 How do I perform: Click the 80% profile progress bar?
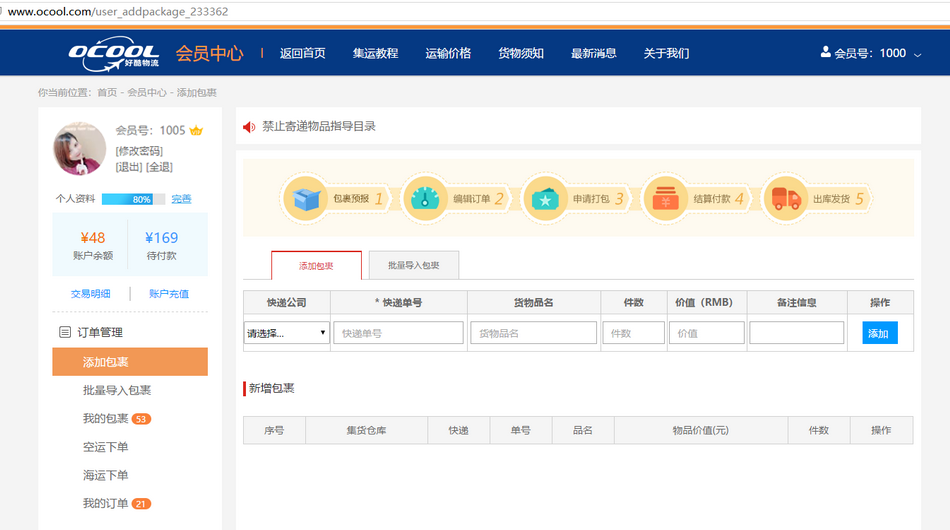click(133, 199)
